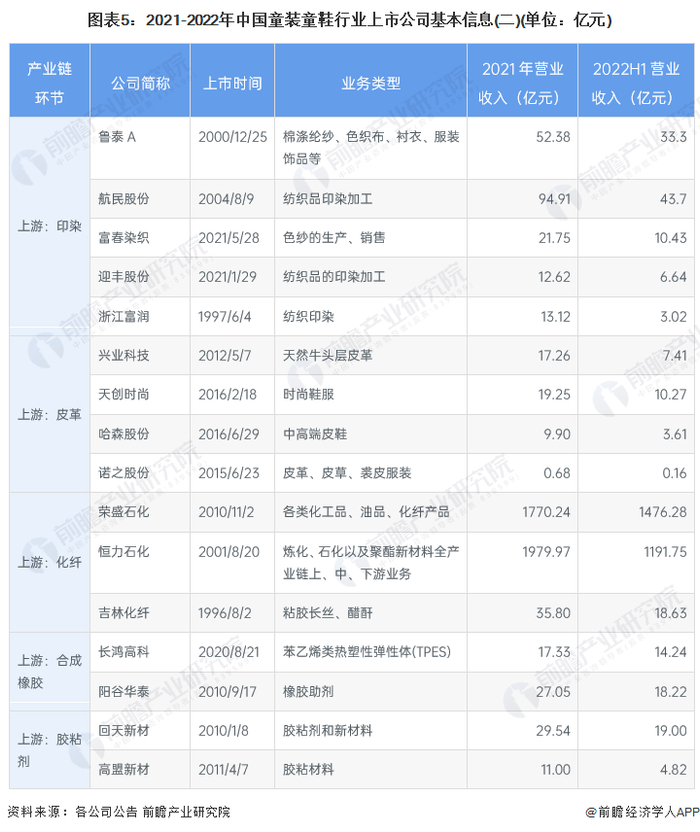This screenshot has width=700, height=832.
Task: Click the 产业链环节 column header
Action: point(49,81)
